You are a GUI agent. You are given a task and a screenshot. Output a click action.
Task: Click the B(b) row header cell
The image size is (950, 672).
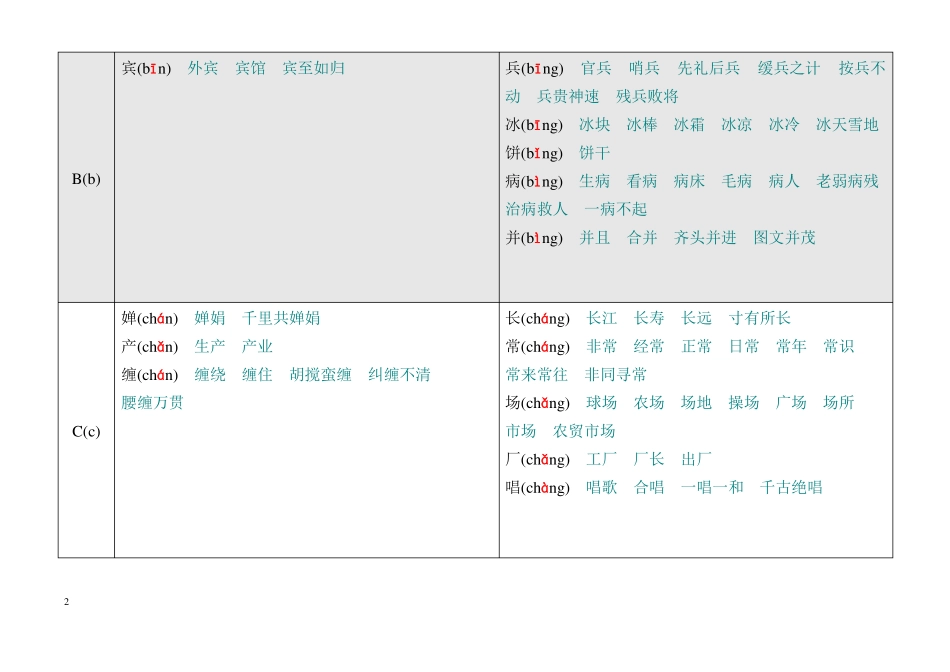(x=86, y=178)
